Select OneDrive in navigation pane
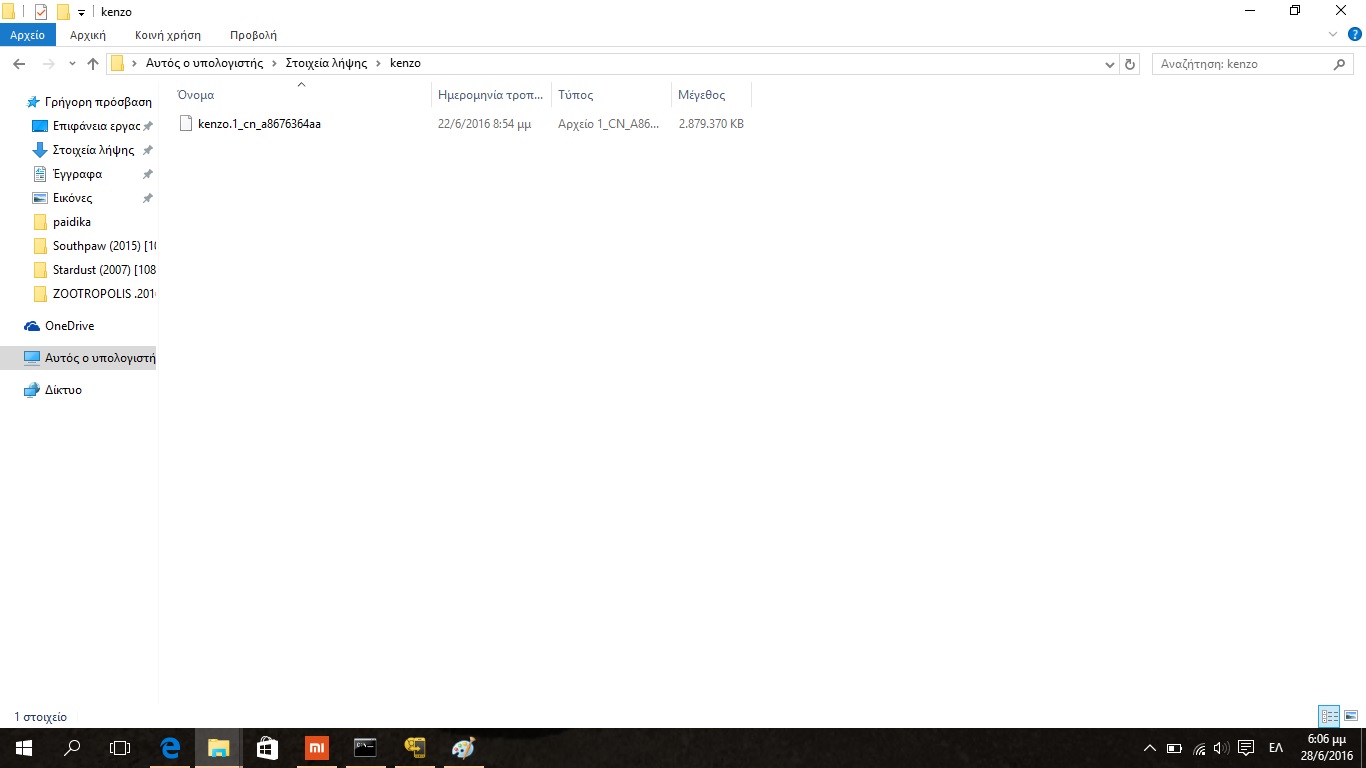Viewport: 1366px width, 768px height. point(69,326)
